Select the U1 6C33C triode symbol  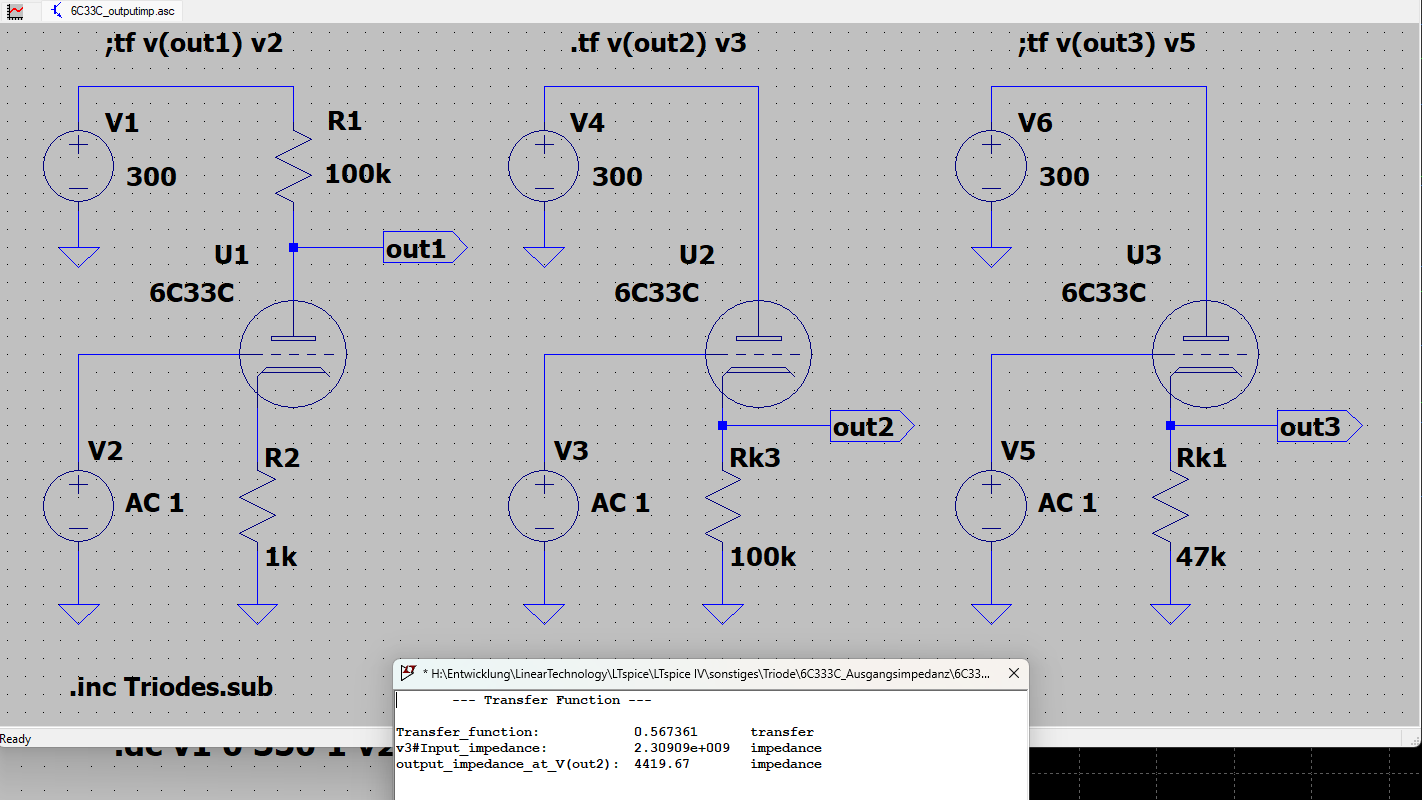pyautogui.click(x=293, y=355)
